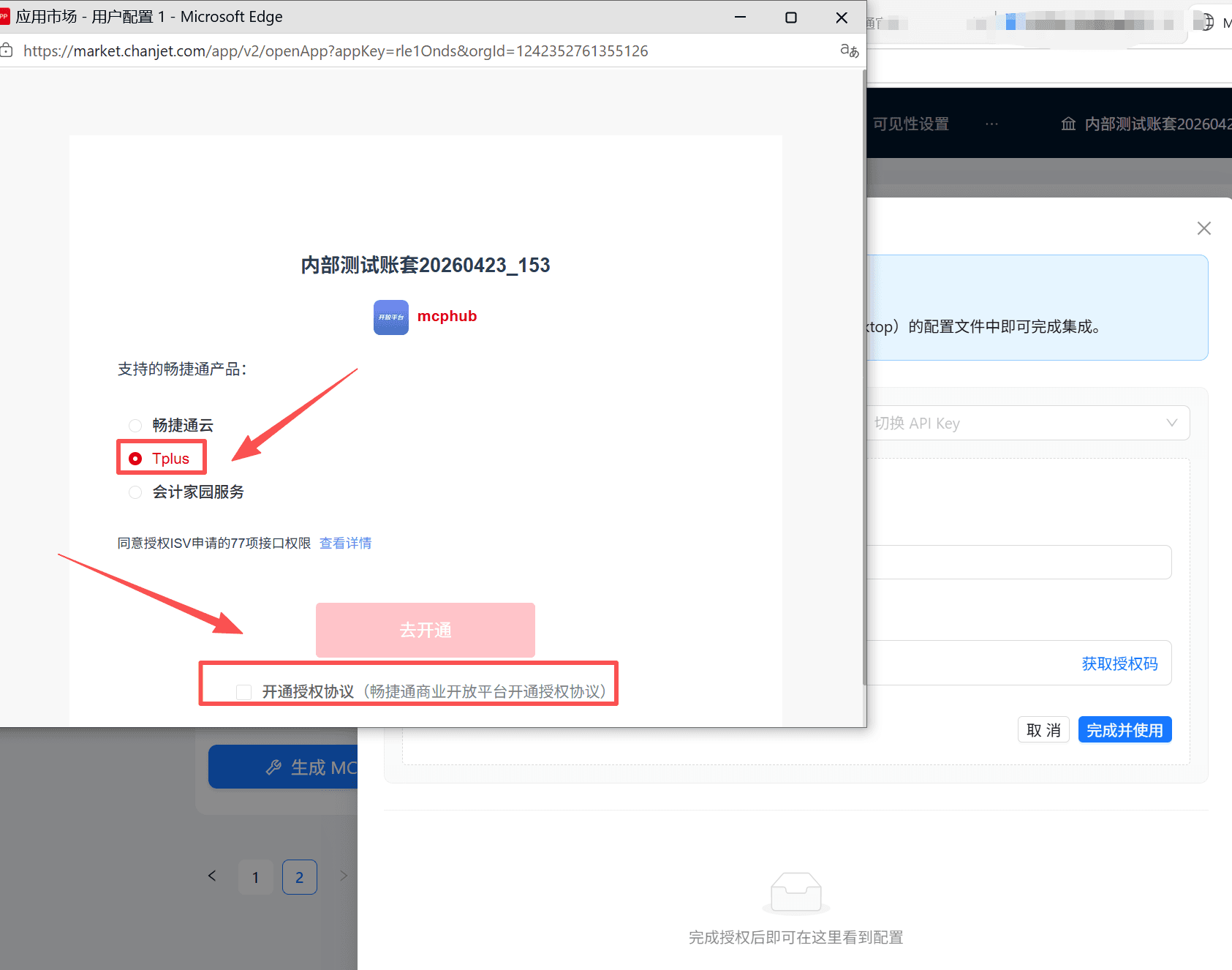This screenshot has width=1232, height=970.
Task: Click the 内部测试账套 organization label
Action: click(x=1157, y=124)
